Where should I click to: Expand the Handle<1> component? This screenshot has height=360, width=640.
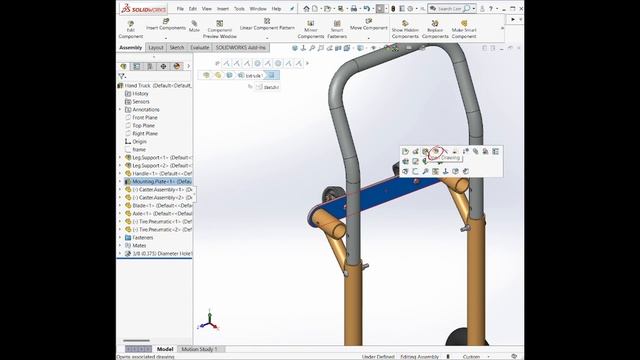click(120, 173)
